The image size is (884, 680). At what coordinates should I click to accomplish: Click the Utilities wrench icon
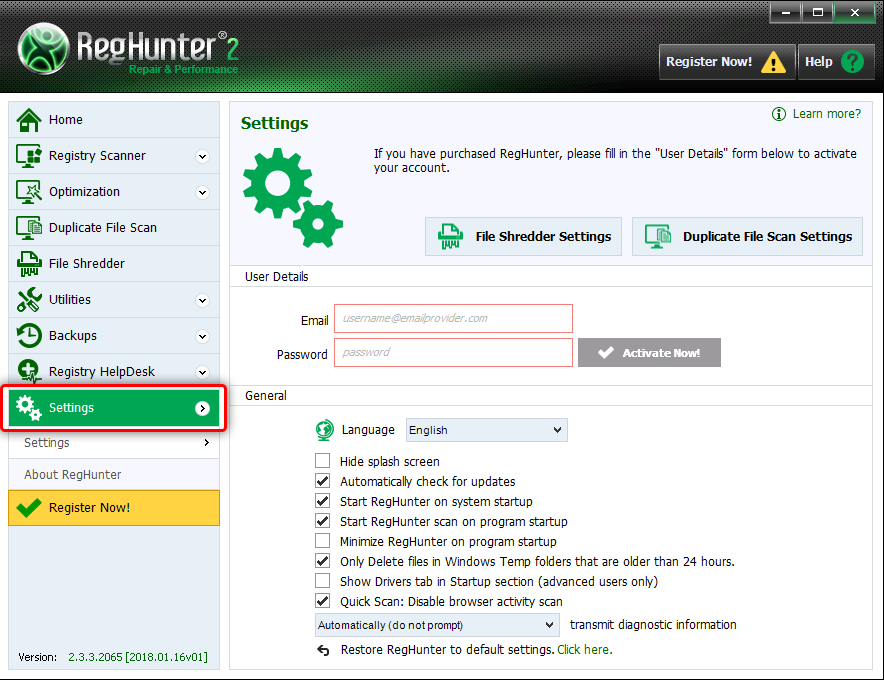click(29, 300)
